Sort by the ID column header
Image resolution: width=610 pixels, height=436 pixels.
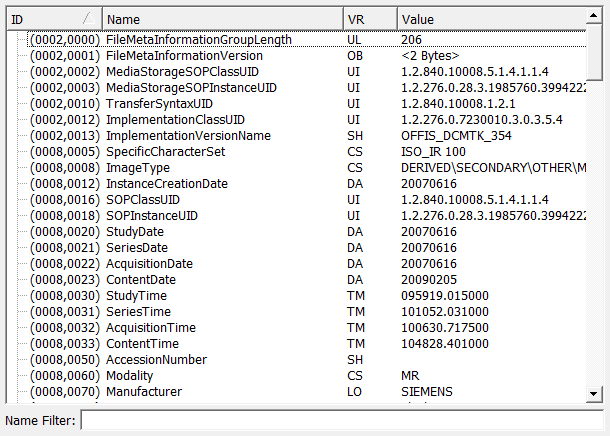point(40,19)
